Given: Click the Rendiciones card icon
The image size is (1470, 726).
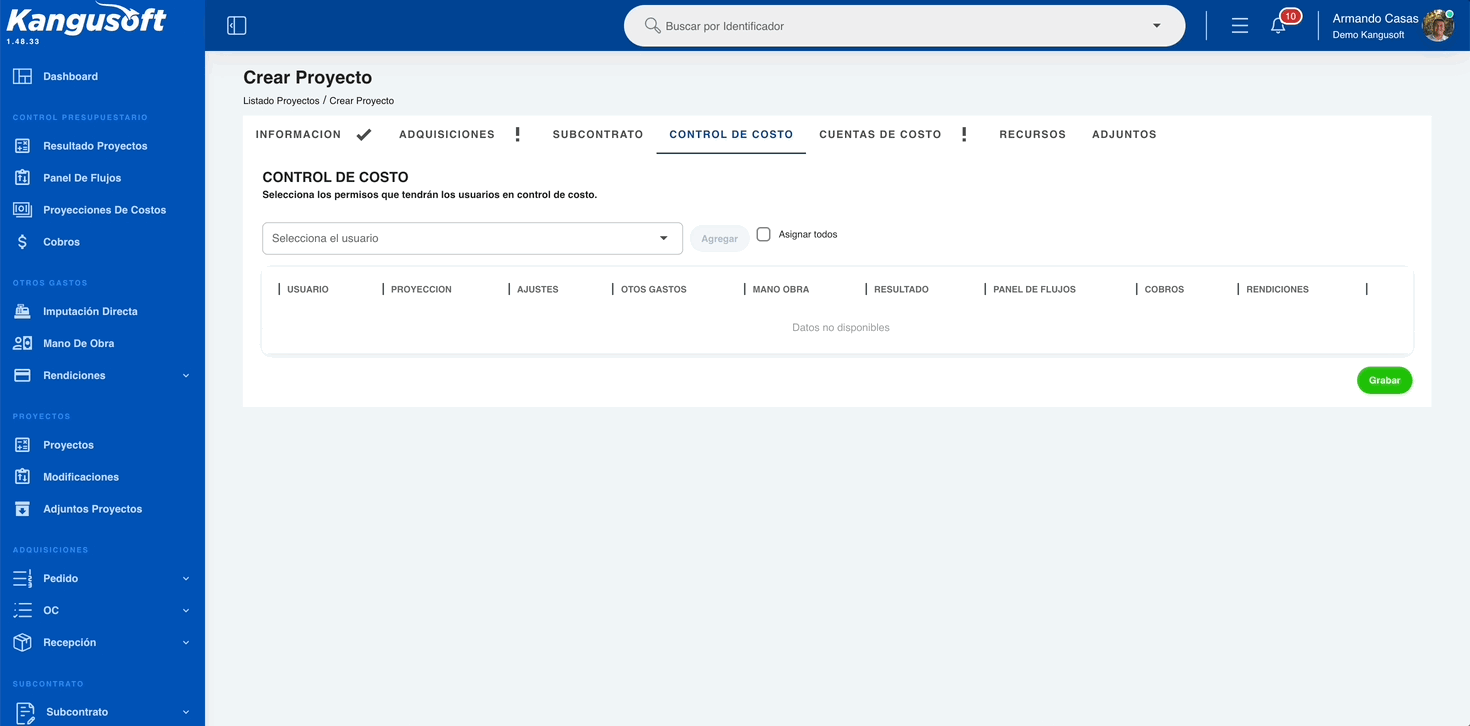Looking at the screenshot, I should coord(22,375).
